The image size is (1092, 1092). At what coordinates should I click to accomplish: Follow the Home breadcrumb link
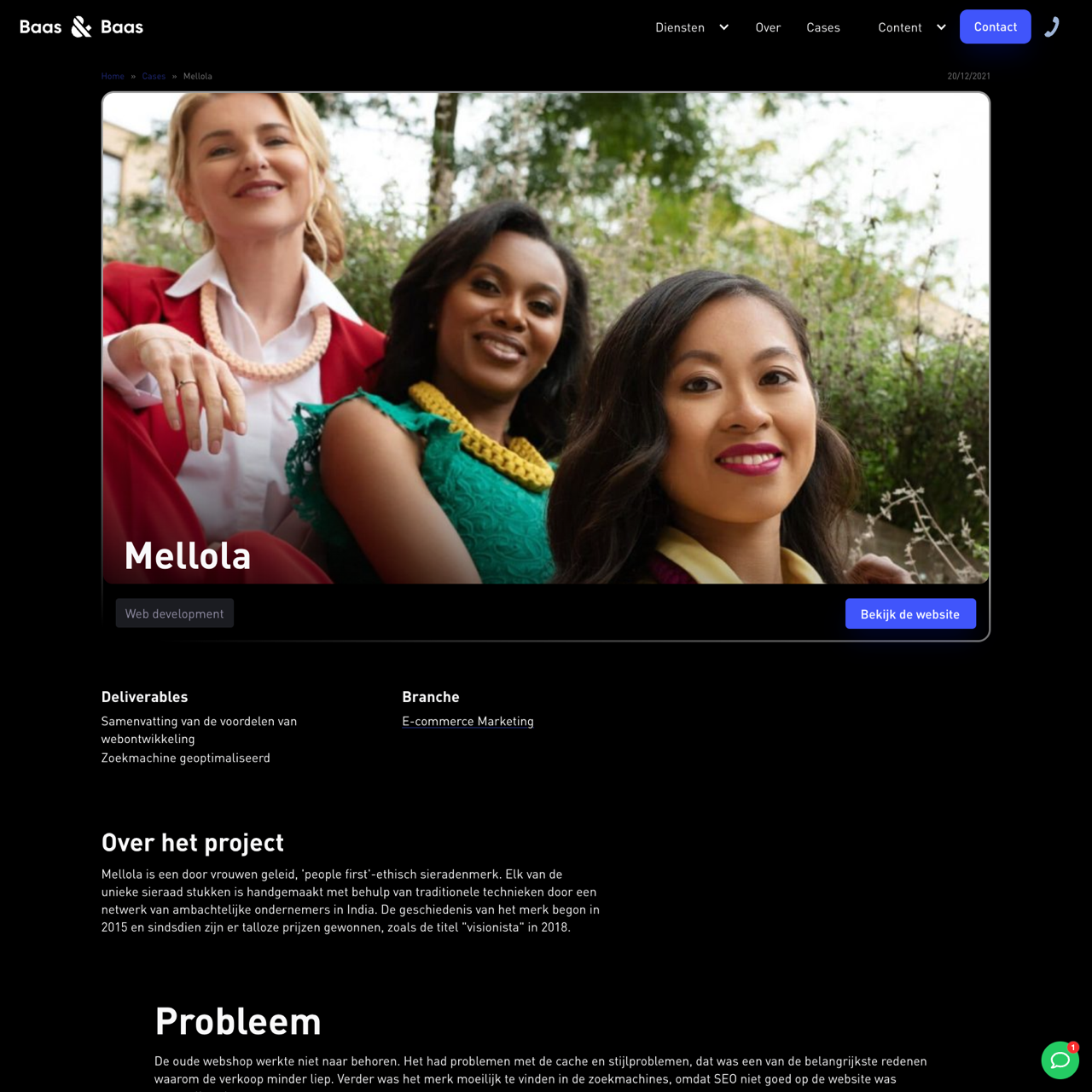pos(113,76)
